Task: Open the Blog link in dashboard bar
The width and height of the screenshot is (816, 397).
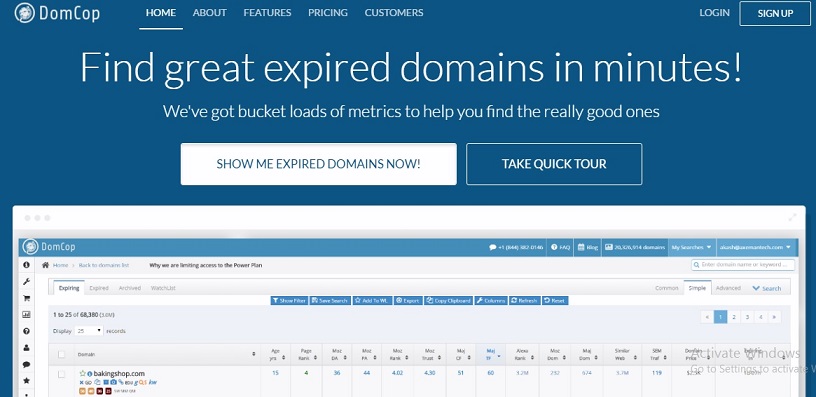Action: pyautogui.click(x=589, y=247)
